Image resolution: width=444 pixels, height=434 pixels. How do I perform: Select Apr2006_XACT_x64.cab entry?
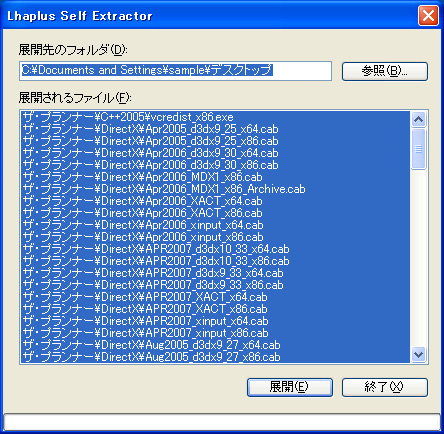click(216, 201)
